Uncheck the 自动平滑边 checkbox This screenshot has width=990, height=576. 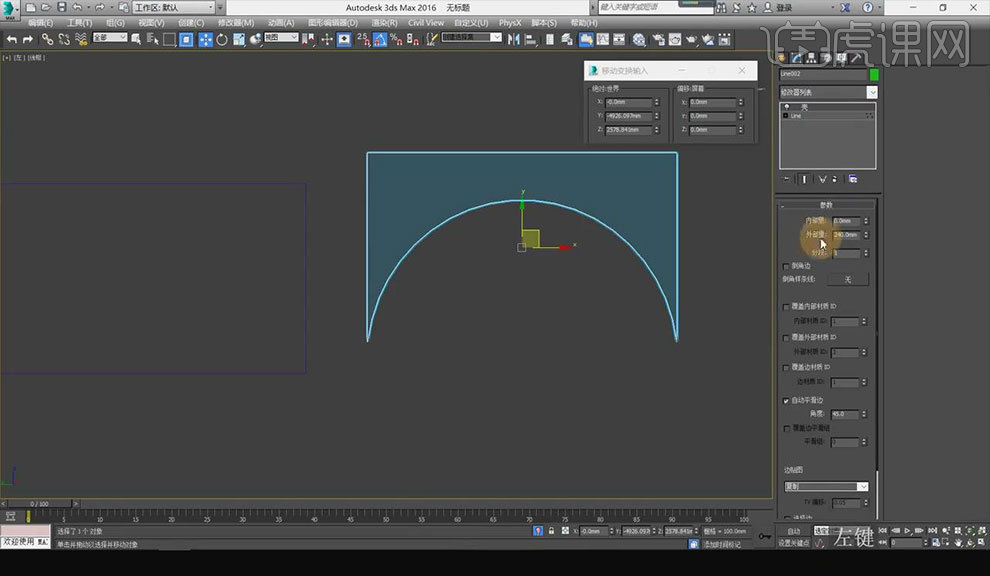pos(786,400)
